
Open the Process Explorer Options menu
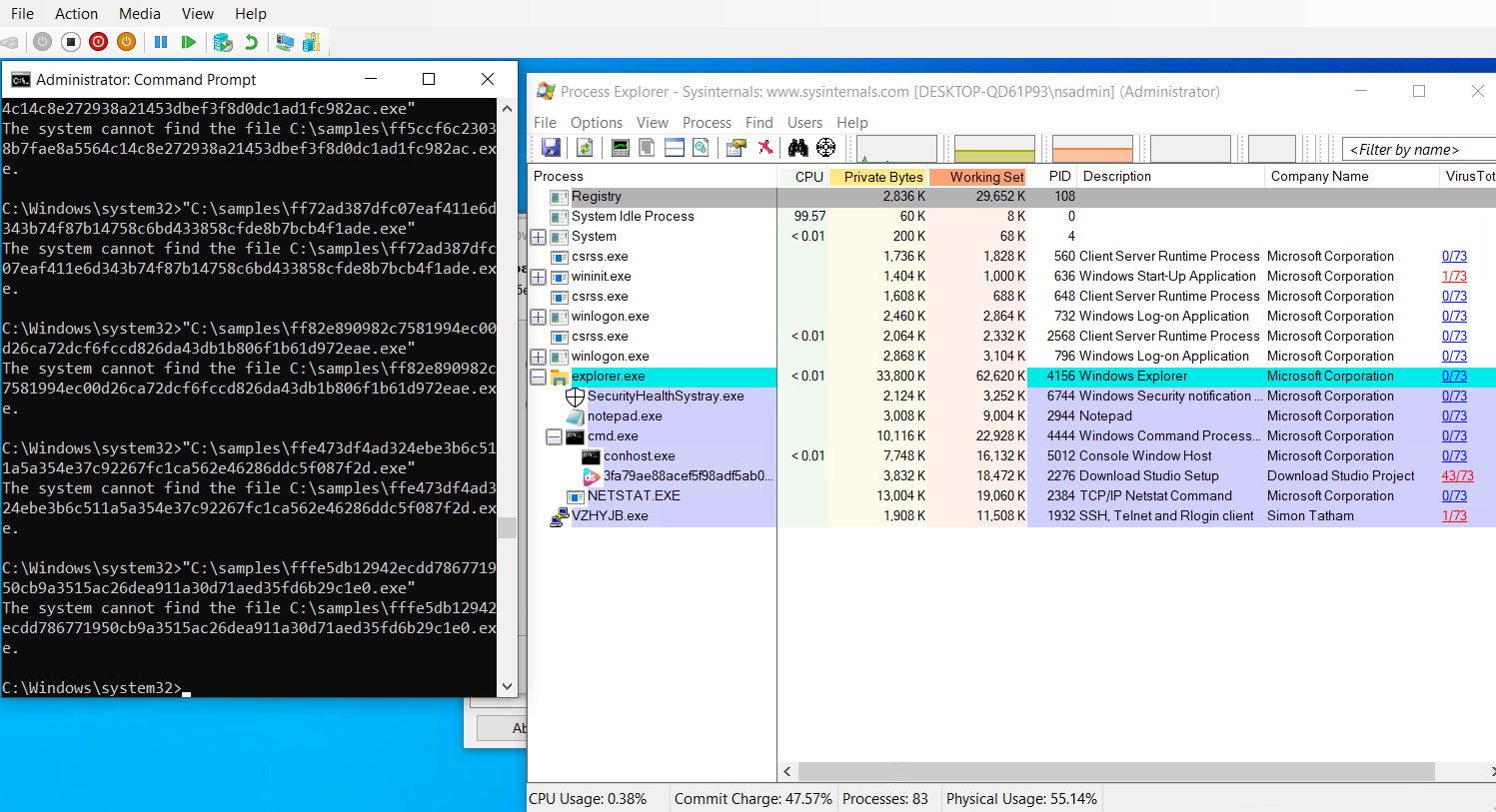[x=596, y=123]
